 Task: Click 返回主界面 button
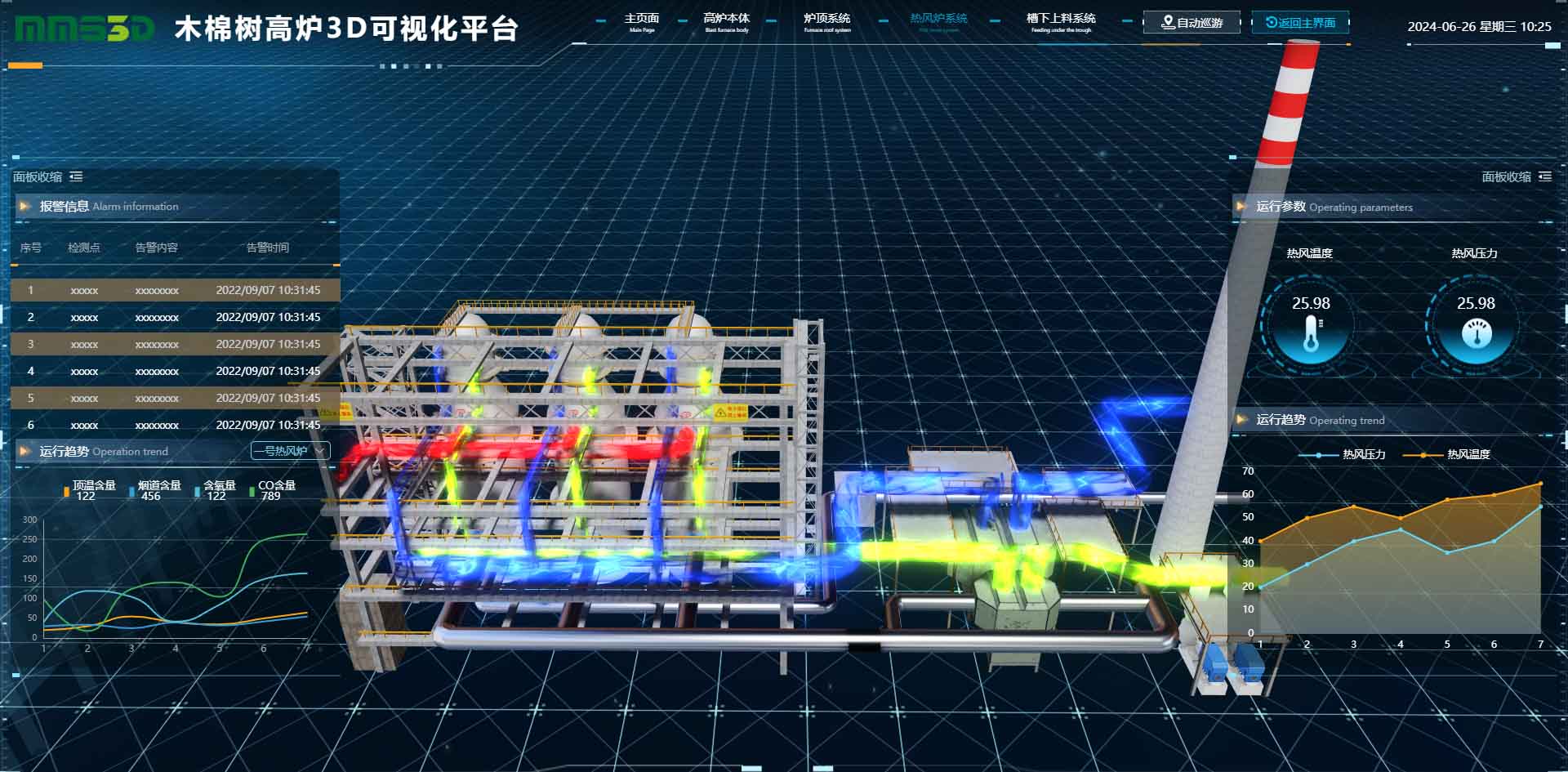[1300, 23]
